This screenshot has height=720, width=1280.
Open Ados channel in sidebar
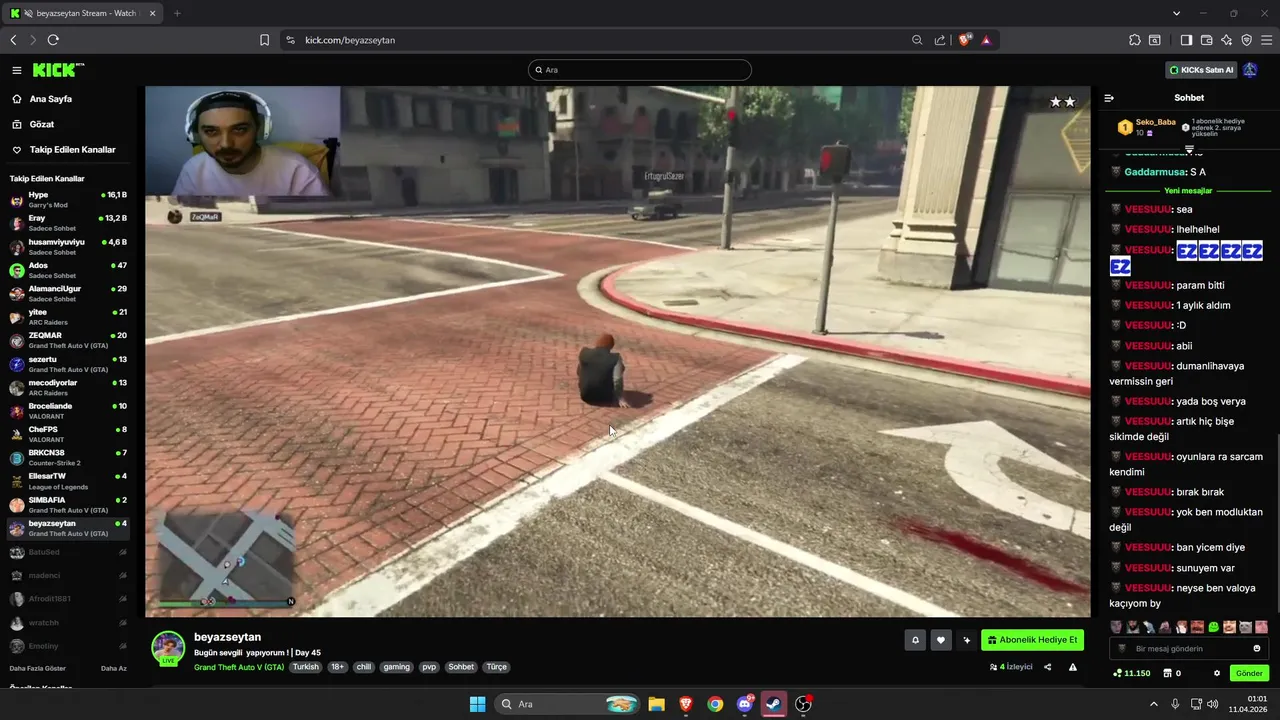(x=70, y=269)
